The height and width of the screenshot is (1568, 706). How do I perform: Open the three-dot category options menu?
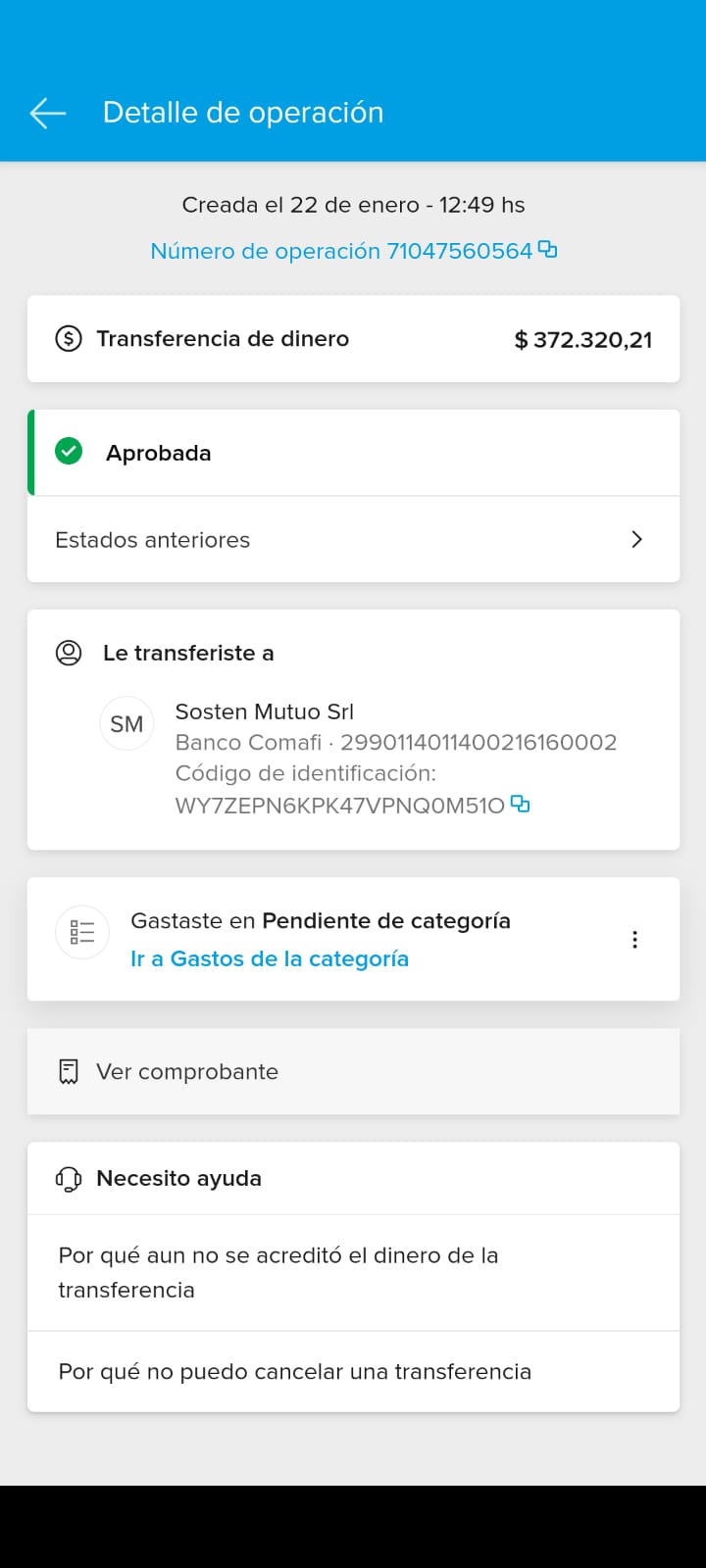point(635,939)
